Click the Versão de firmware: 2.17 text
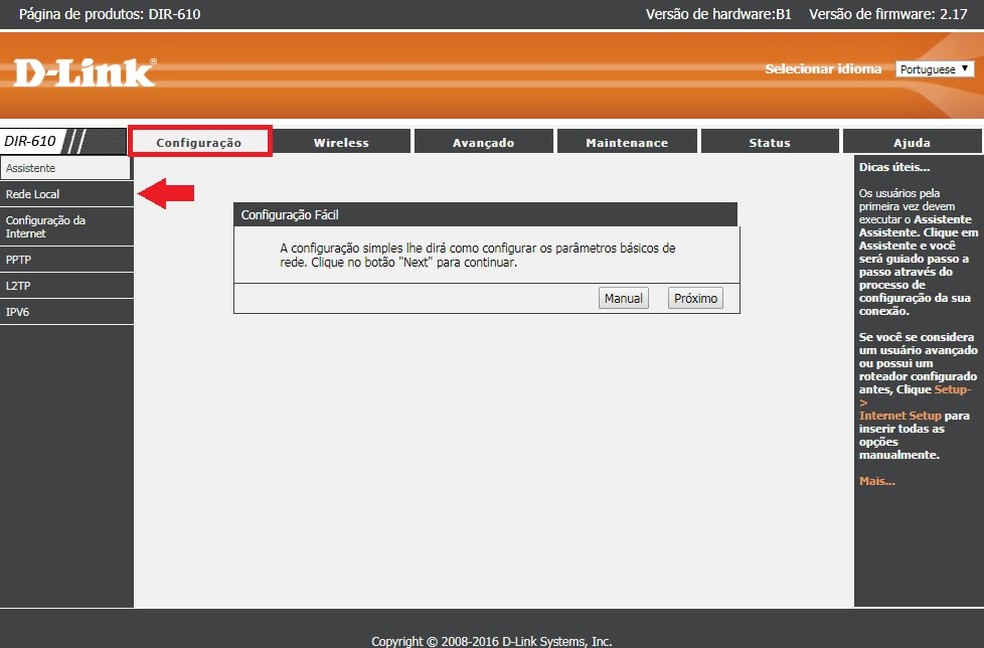Screen dimensions: 984x648 [x=888, y=14]
